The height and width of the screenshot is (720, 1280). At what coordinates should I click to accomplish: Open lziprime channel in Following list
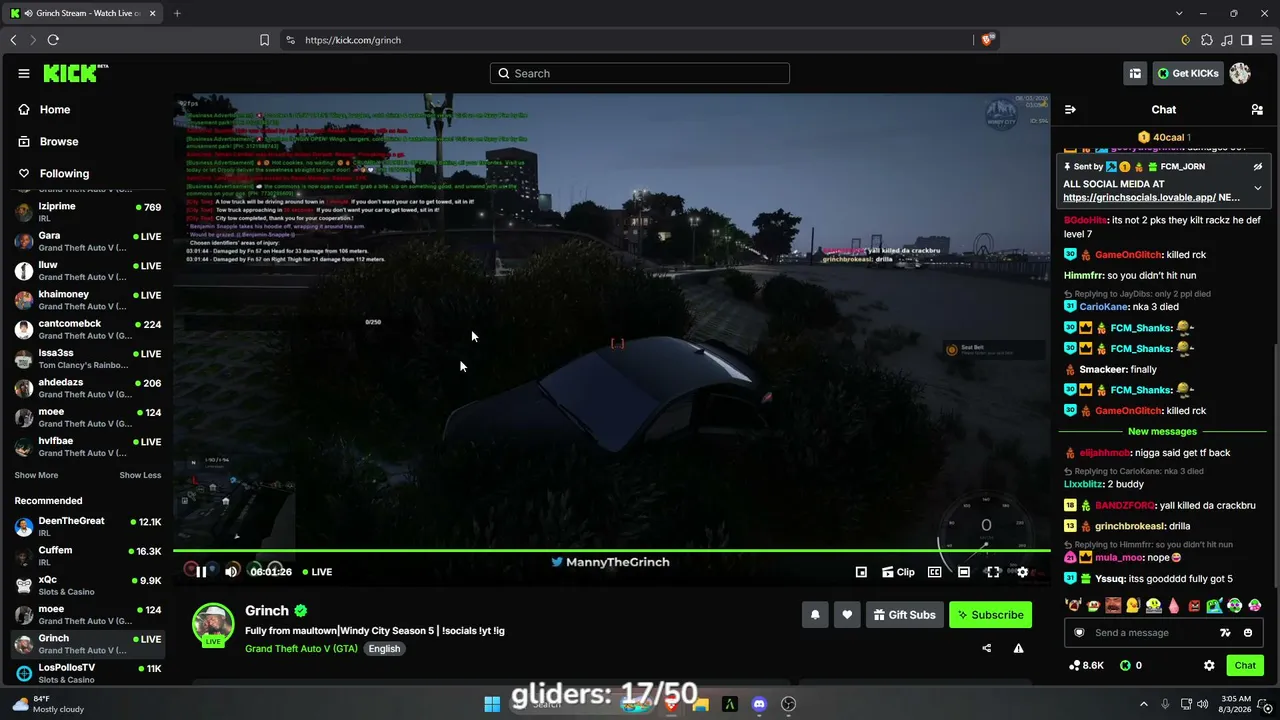point(88,212)
